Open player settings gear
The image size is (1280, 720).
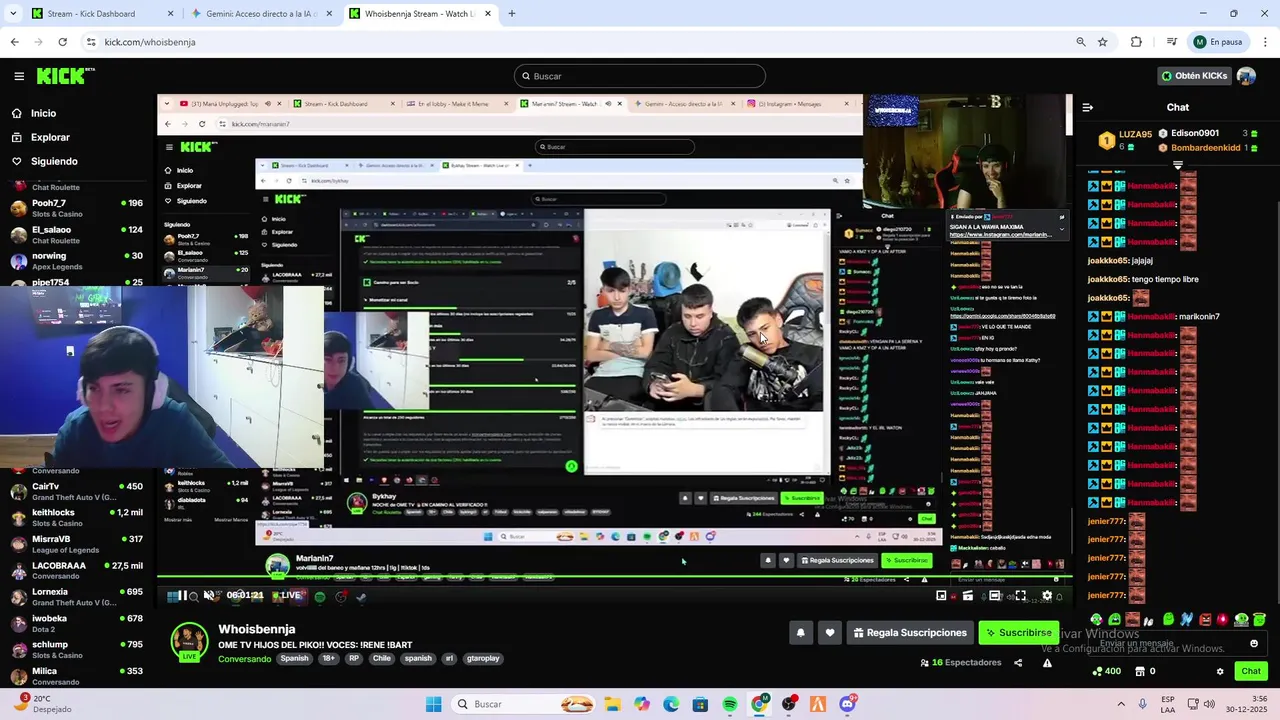pos(1047,596)
